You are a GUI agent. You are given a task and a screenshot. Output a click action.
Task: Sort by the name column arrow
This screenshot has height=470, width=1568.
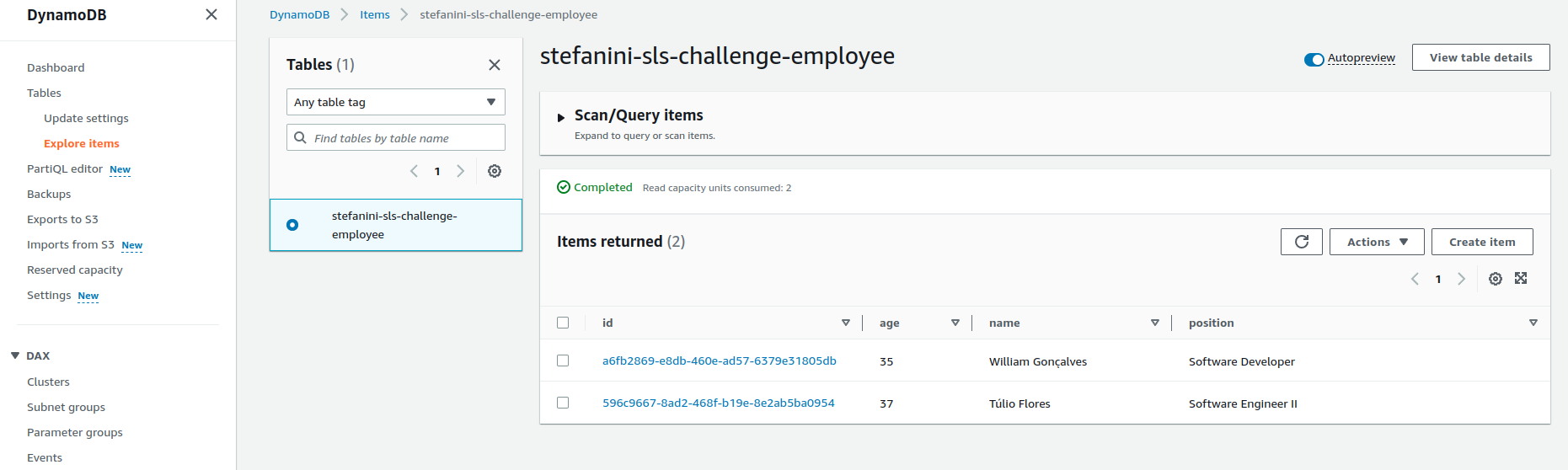(x=1155, y=323)
